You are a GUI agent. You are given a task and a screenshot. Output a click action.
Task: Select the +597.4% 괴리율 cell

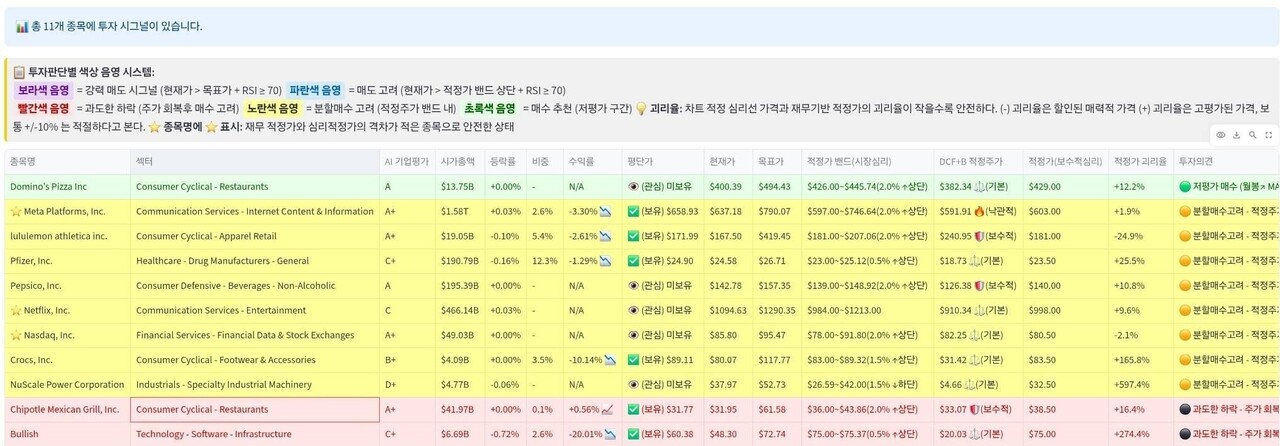(x=1140, y=384)
